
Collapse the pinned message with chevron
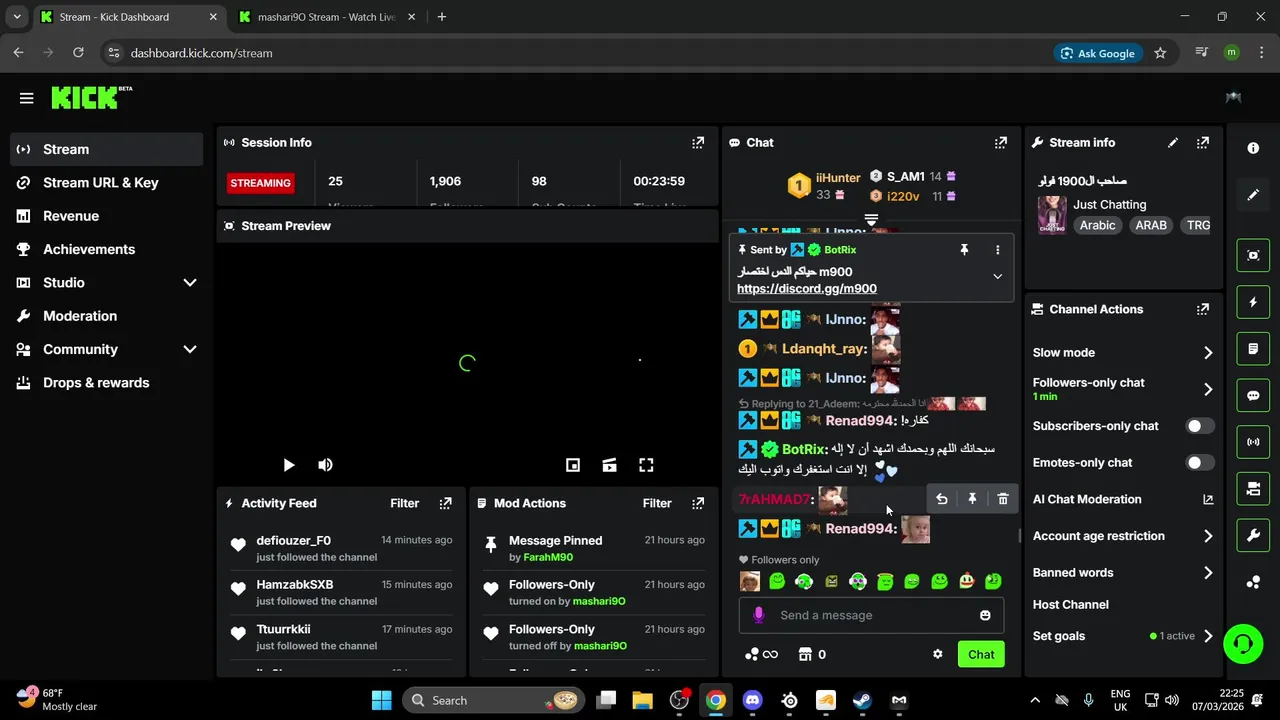click(x=997, y=277)
